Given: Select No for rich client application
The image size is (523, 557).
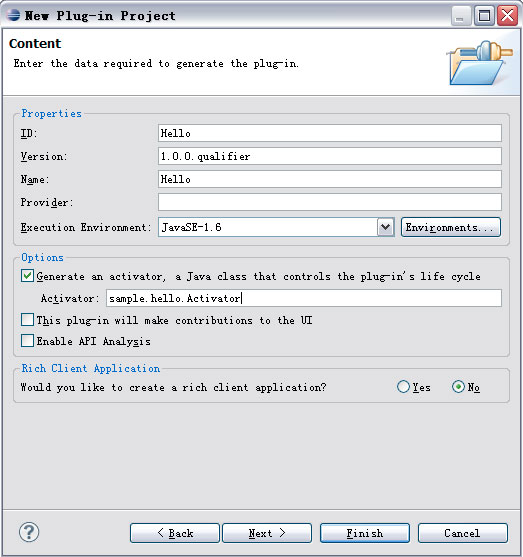Looking at the screenshot, I should (x=458, y=387).
